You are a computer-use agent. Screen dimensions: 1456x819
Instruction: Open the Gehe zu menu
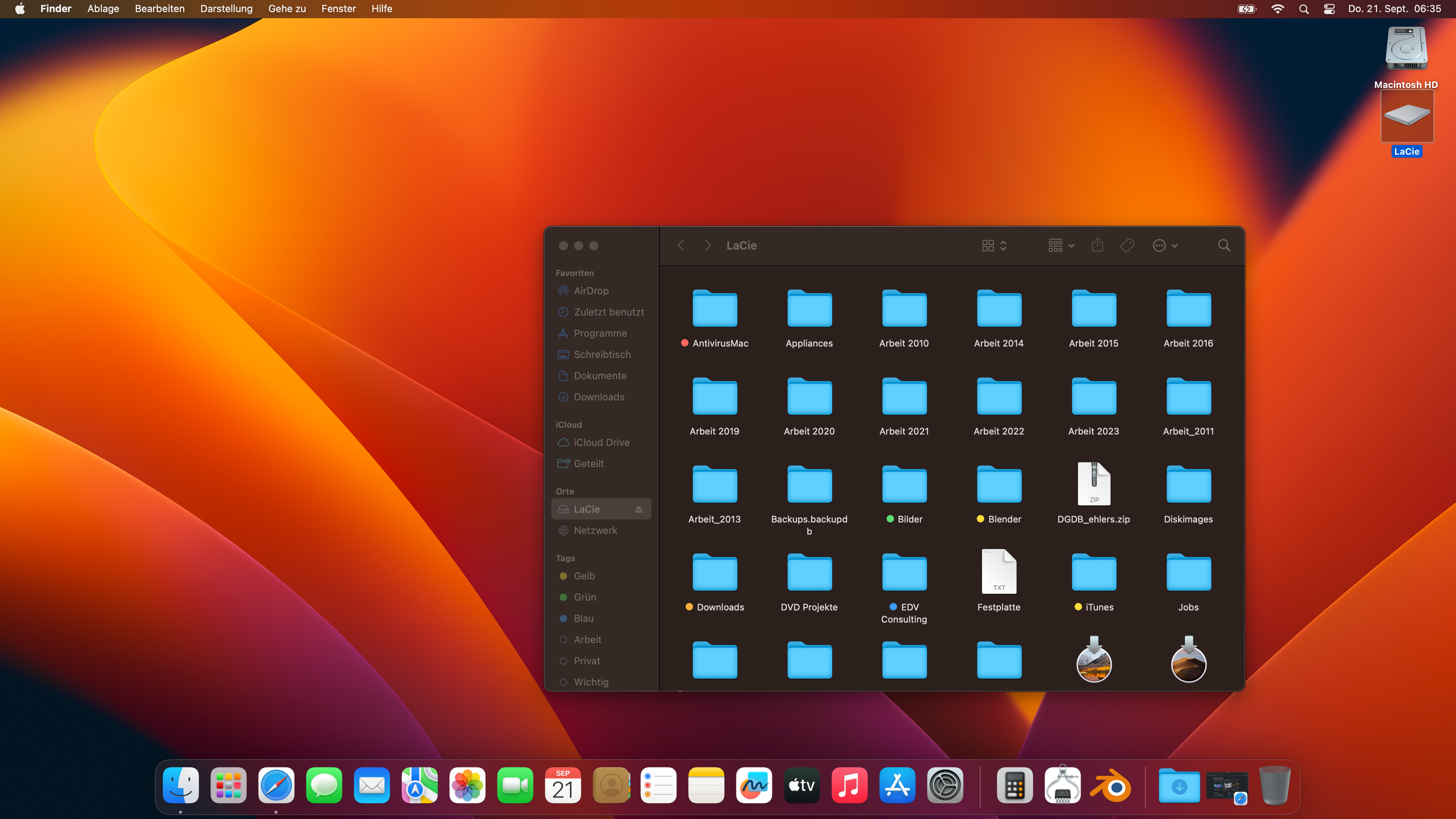click(287, 9)
